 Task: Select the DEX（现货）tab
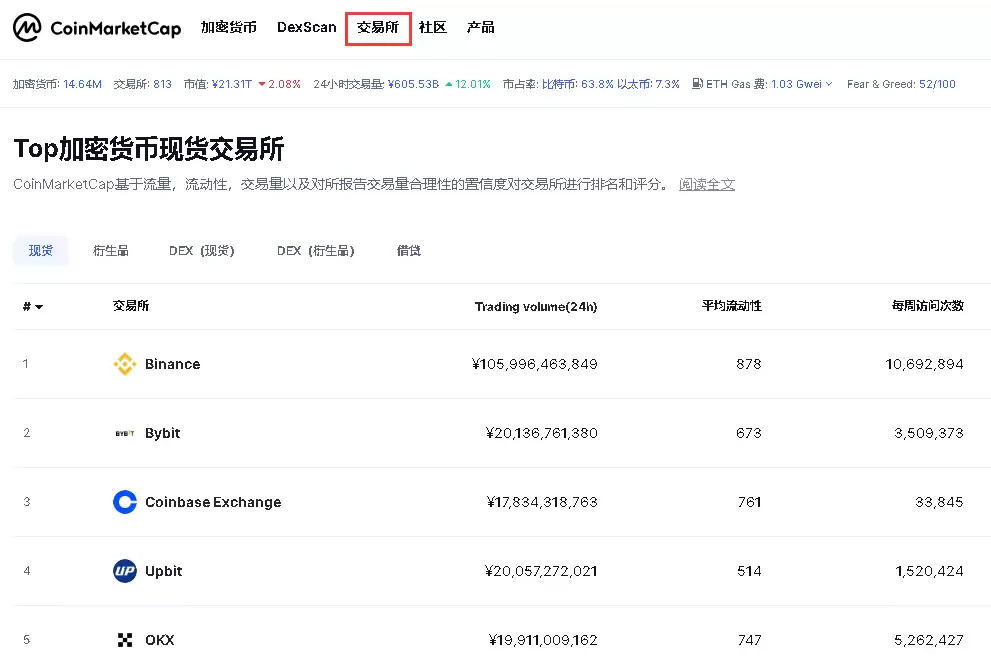pos(202,250)
